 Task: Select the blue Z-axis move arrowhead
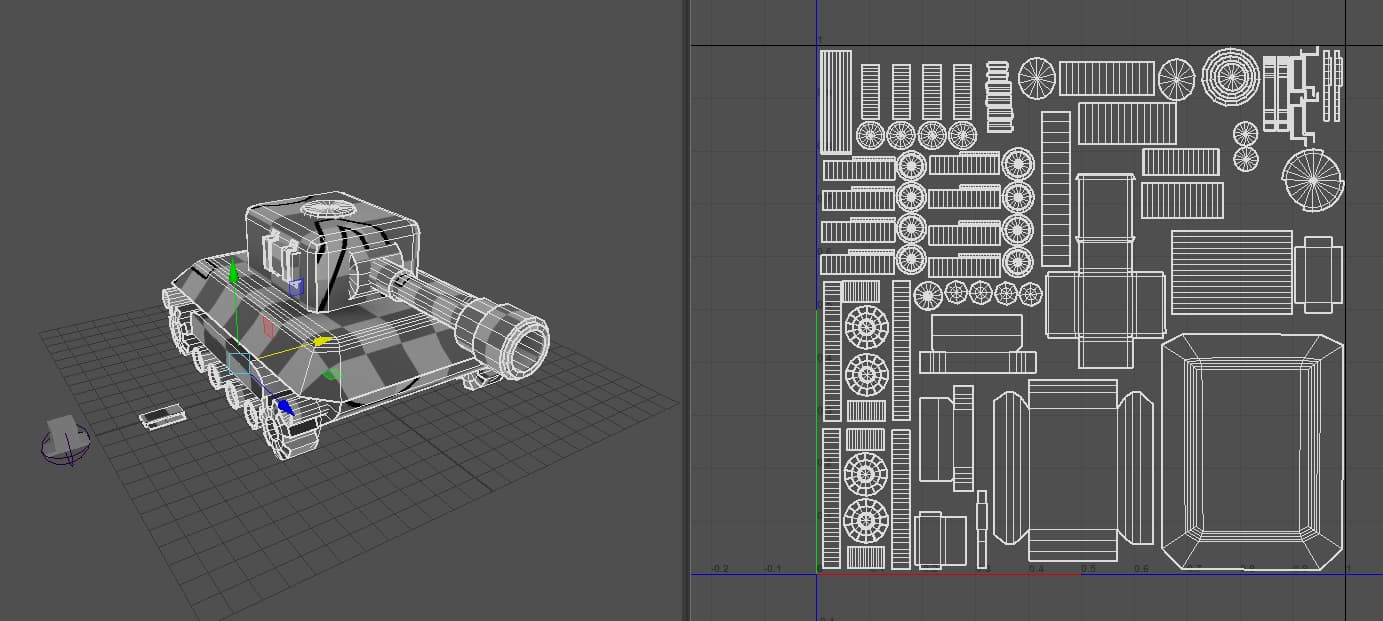click(285, 407)
